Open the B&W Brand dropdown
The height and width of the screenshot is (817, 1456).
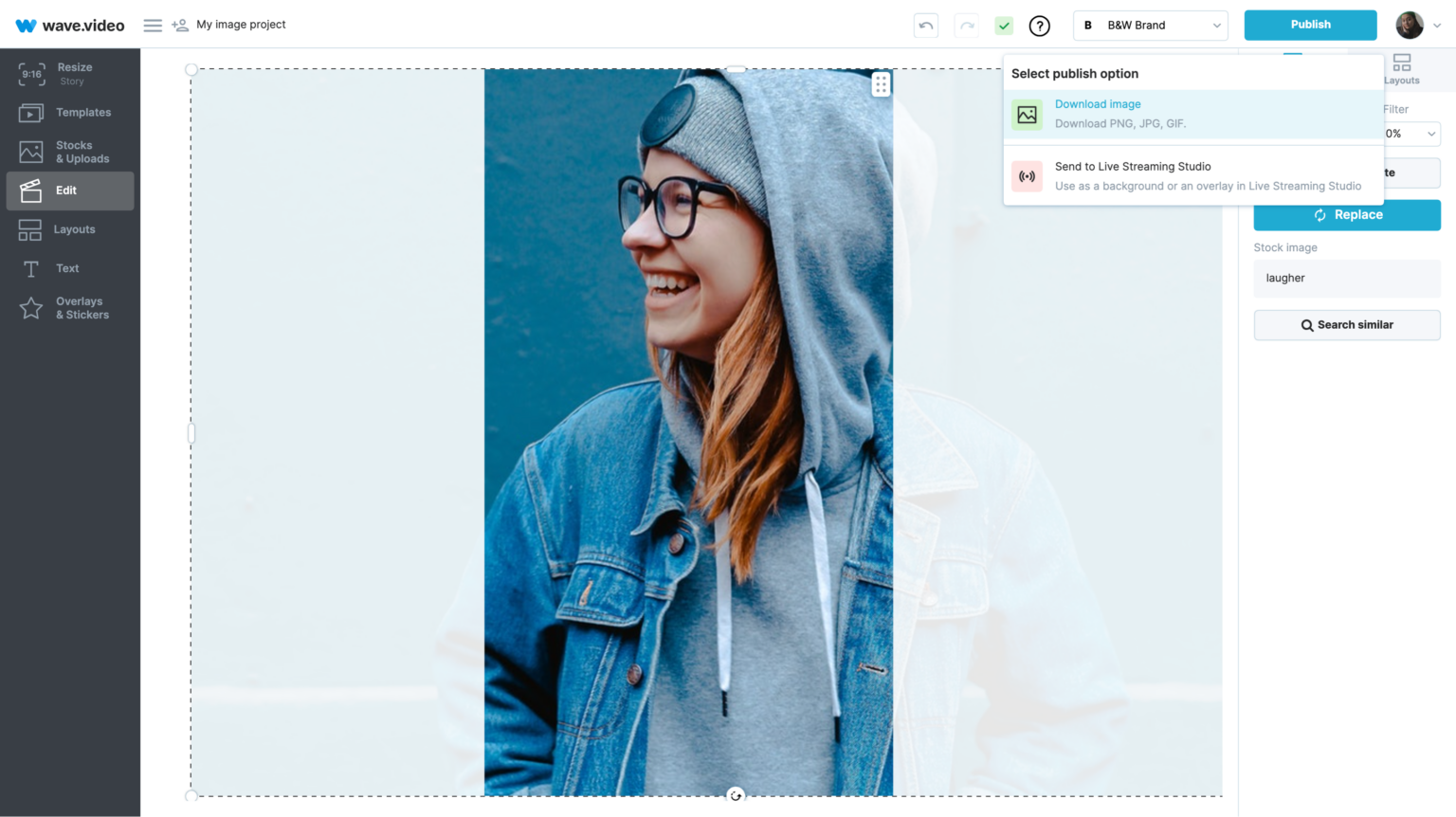[x=1150, y=26]
